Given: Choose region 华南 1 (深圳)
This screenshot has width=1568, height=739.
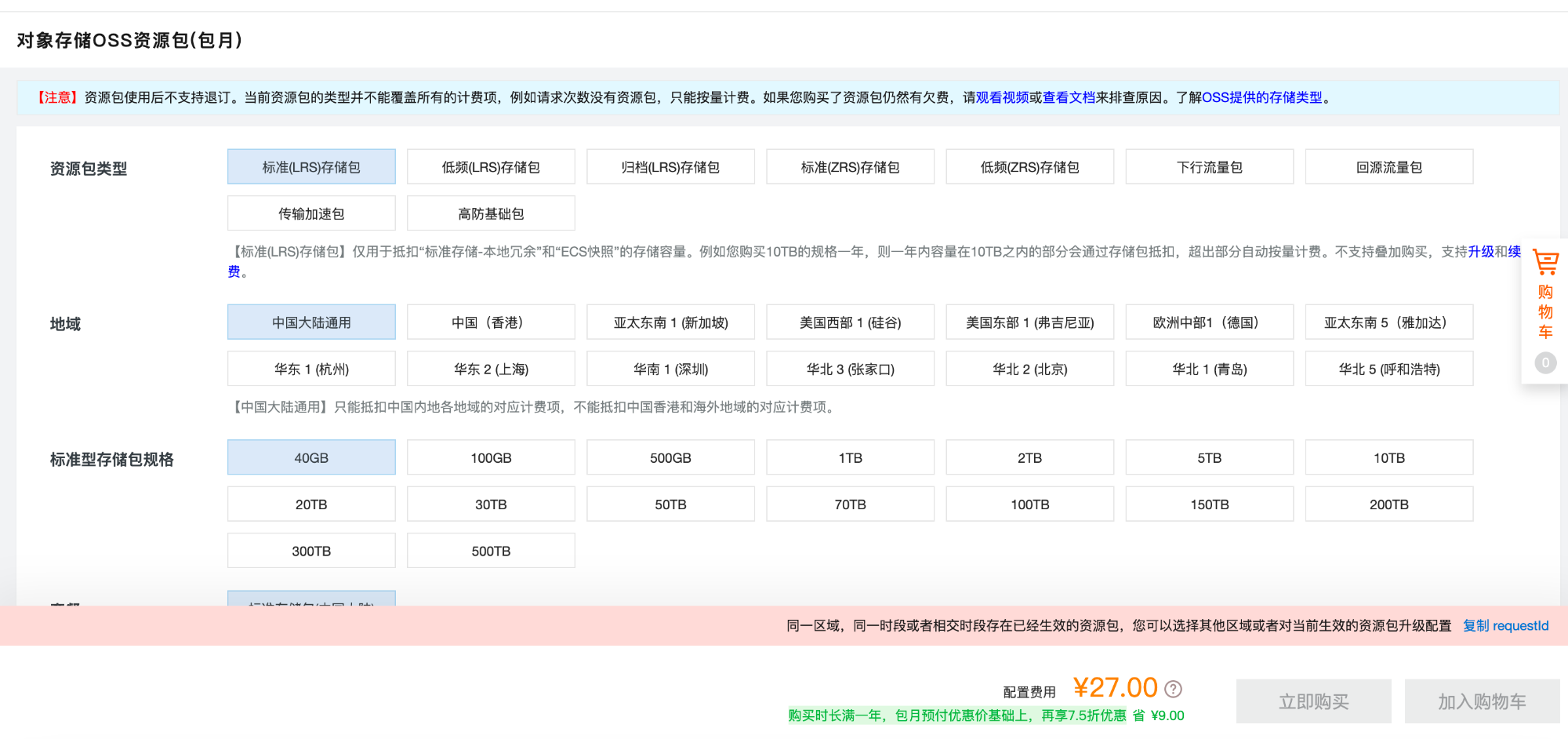Looking at the screenshot, I should 670,369.
